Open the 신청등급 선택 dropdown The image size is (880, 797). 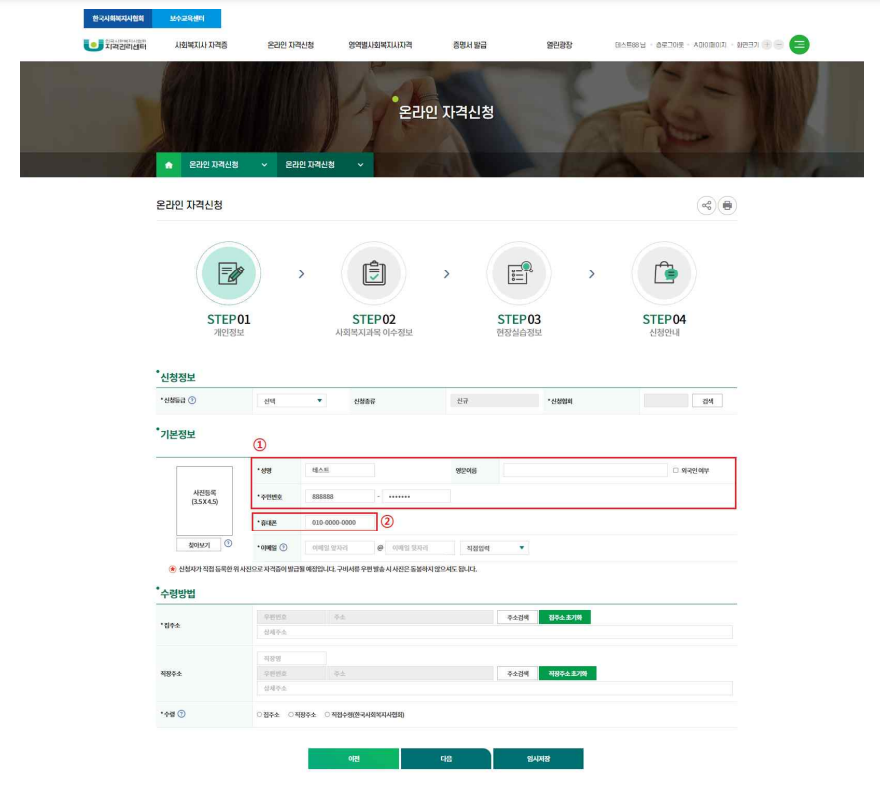pos(289,400)
